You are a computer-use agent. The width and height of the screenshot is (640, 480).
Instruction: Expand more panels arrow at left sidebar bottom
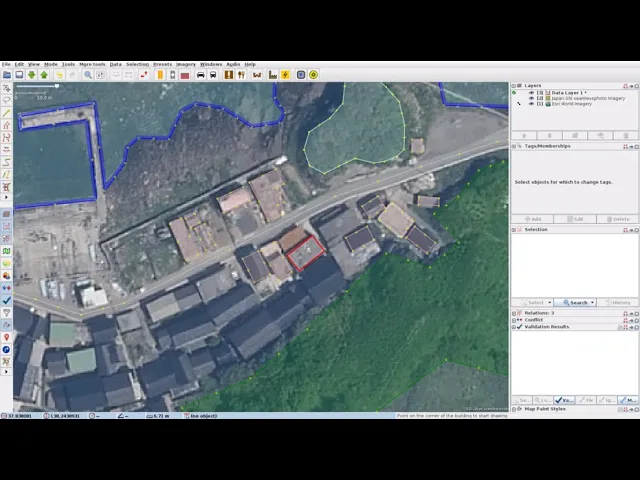(x=6, y=372)
